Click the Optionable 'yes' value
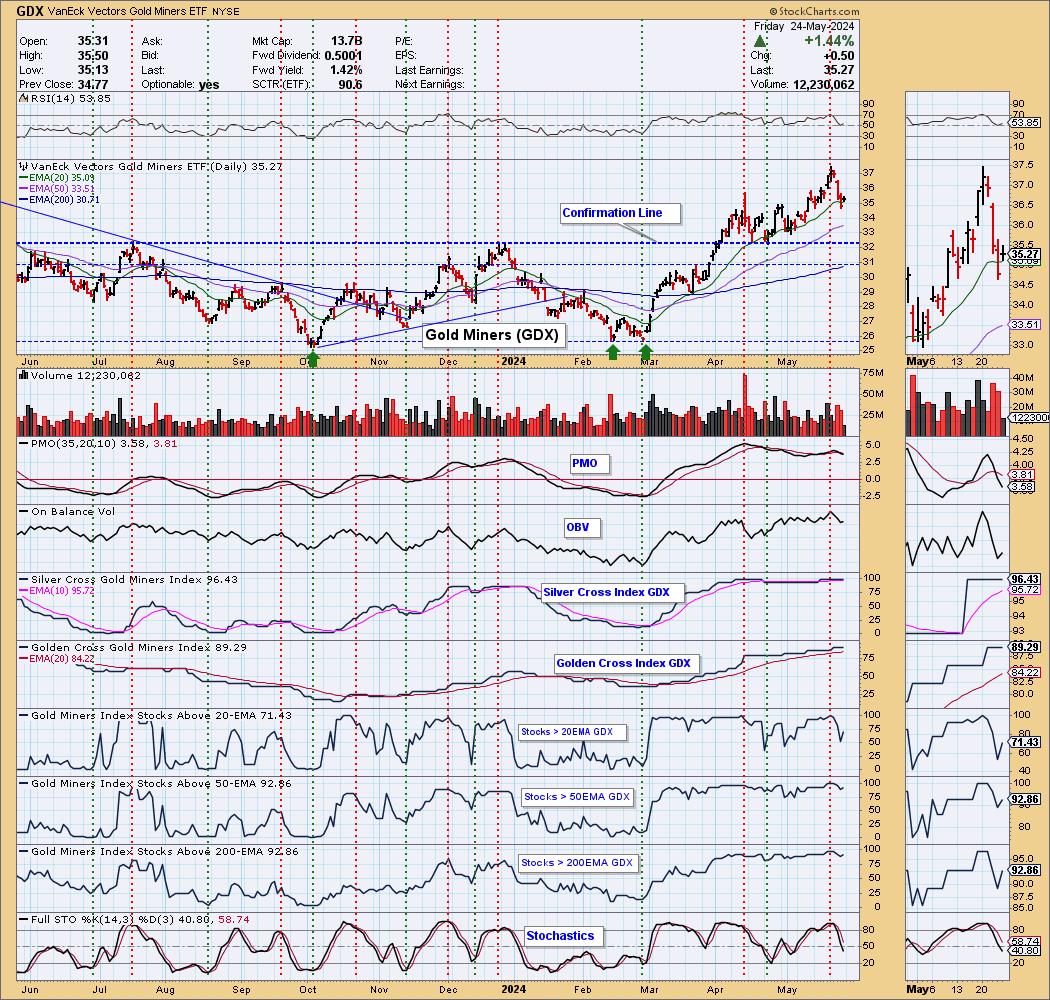 coord(209,84)
